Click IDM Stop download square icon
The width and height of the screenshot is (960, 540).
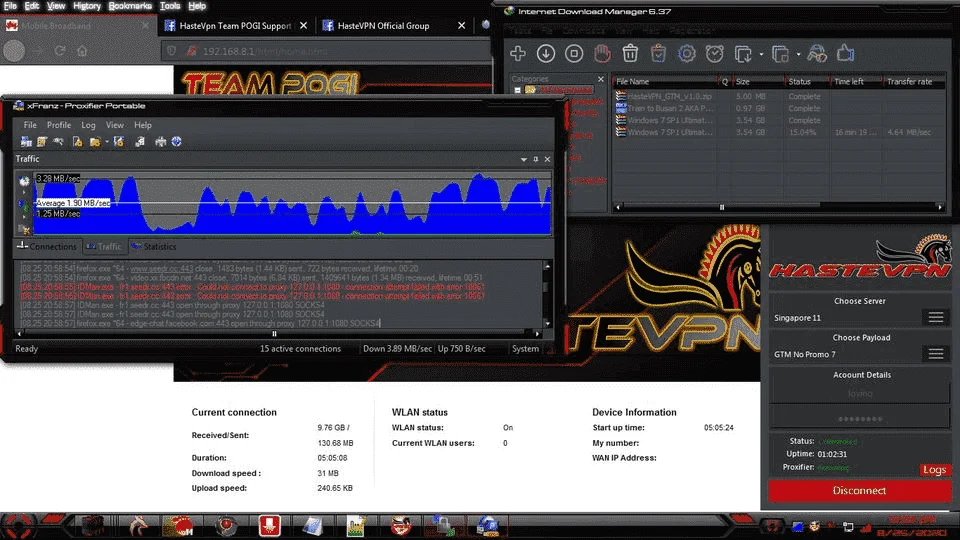tap(574, 54)
